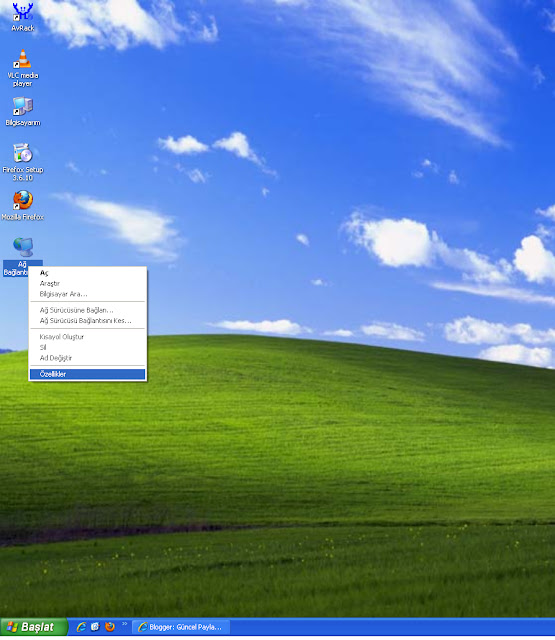Screen dimensions: 555x640
Task: Launch Internet Explorer from Quick Launch
Action: (x=82, y=627)
